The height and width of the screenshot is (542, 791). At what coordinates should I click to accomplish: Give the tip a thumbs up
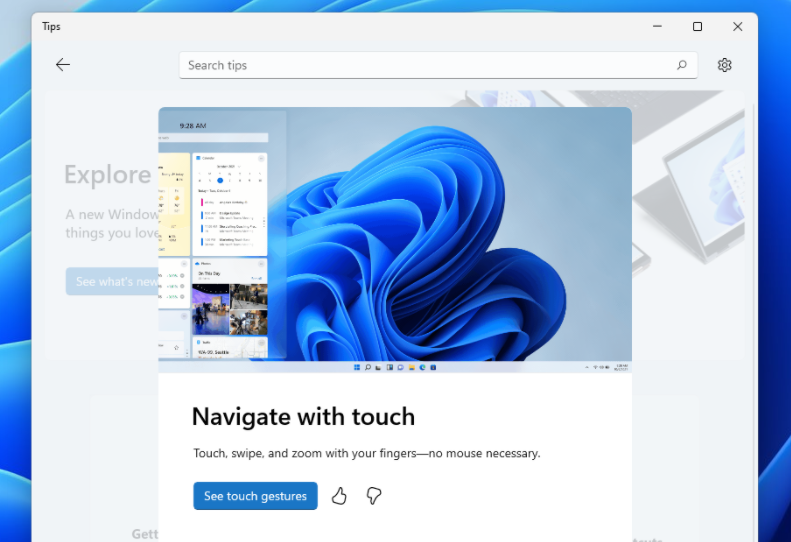coord(339,496)
